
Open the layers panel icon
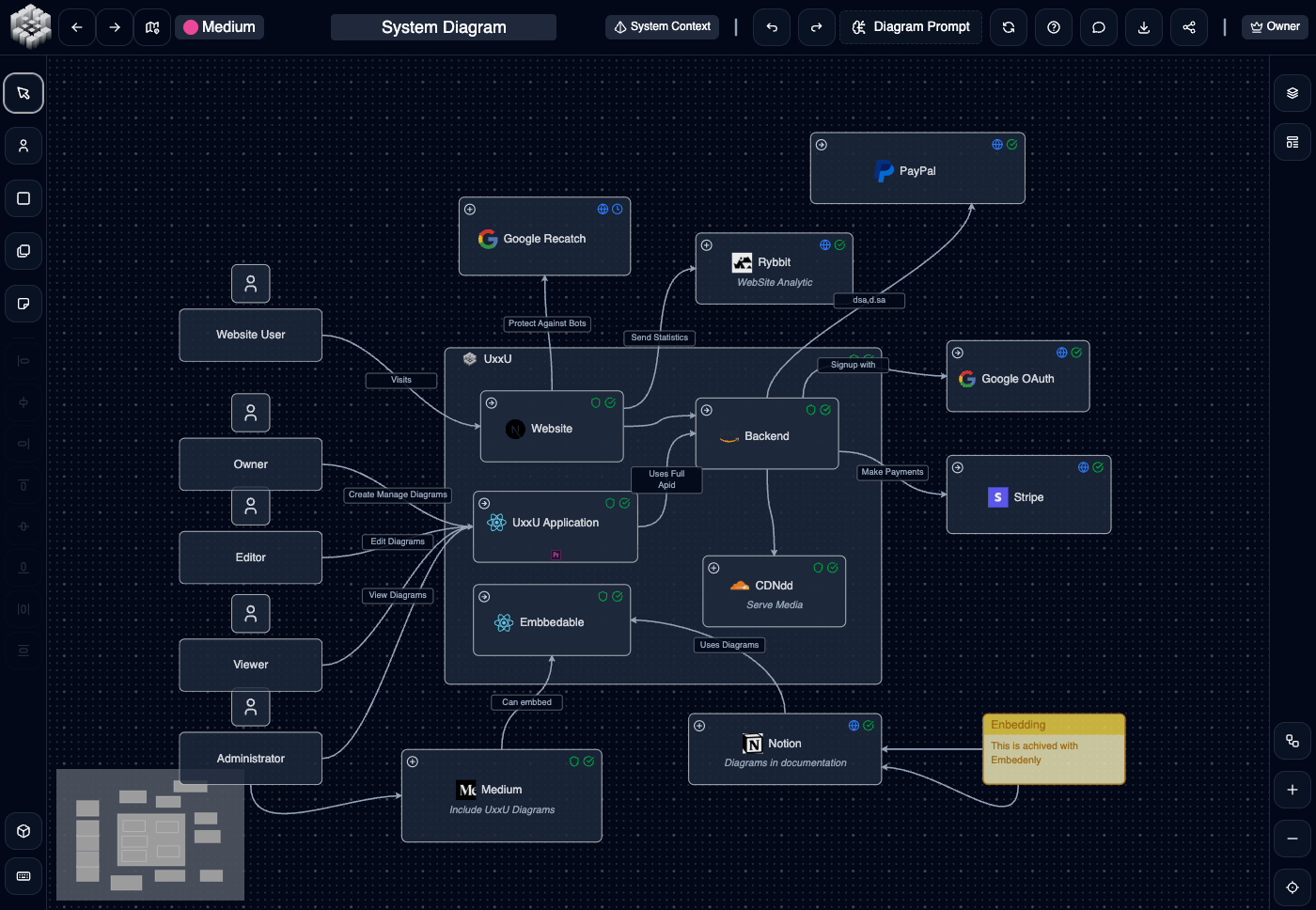pos(1292,93)
